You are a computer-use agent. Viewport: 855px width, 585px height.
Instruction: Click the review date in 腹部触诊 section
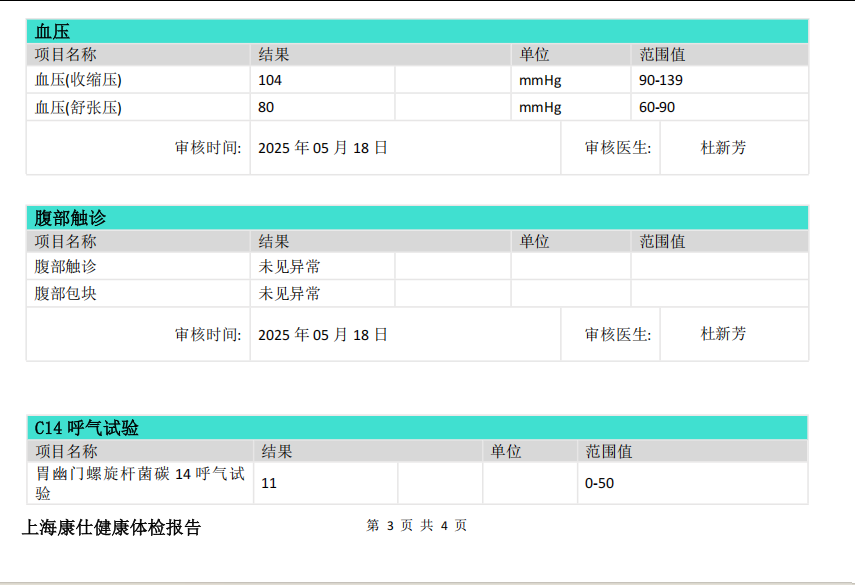(x=323, y=334)
